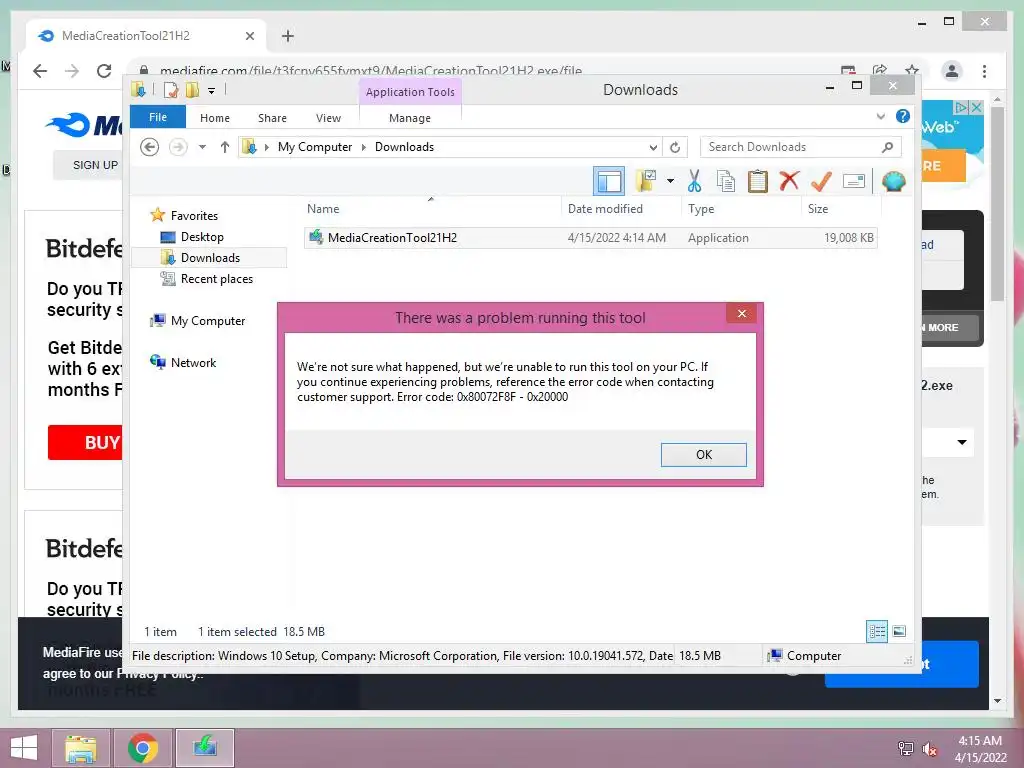Click the orange checkmark toolbar icon
Image resolution: width=1024 pixels, height=768 pixels.
pyautogui.click(x=821, y=181)
